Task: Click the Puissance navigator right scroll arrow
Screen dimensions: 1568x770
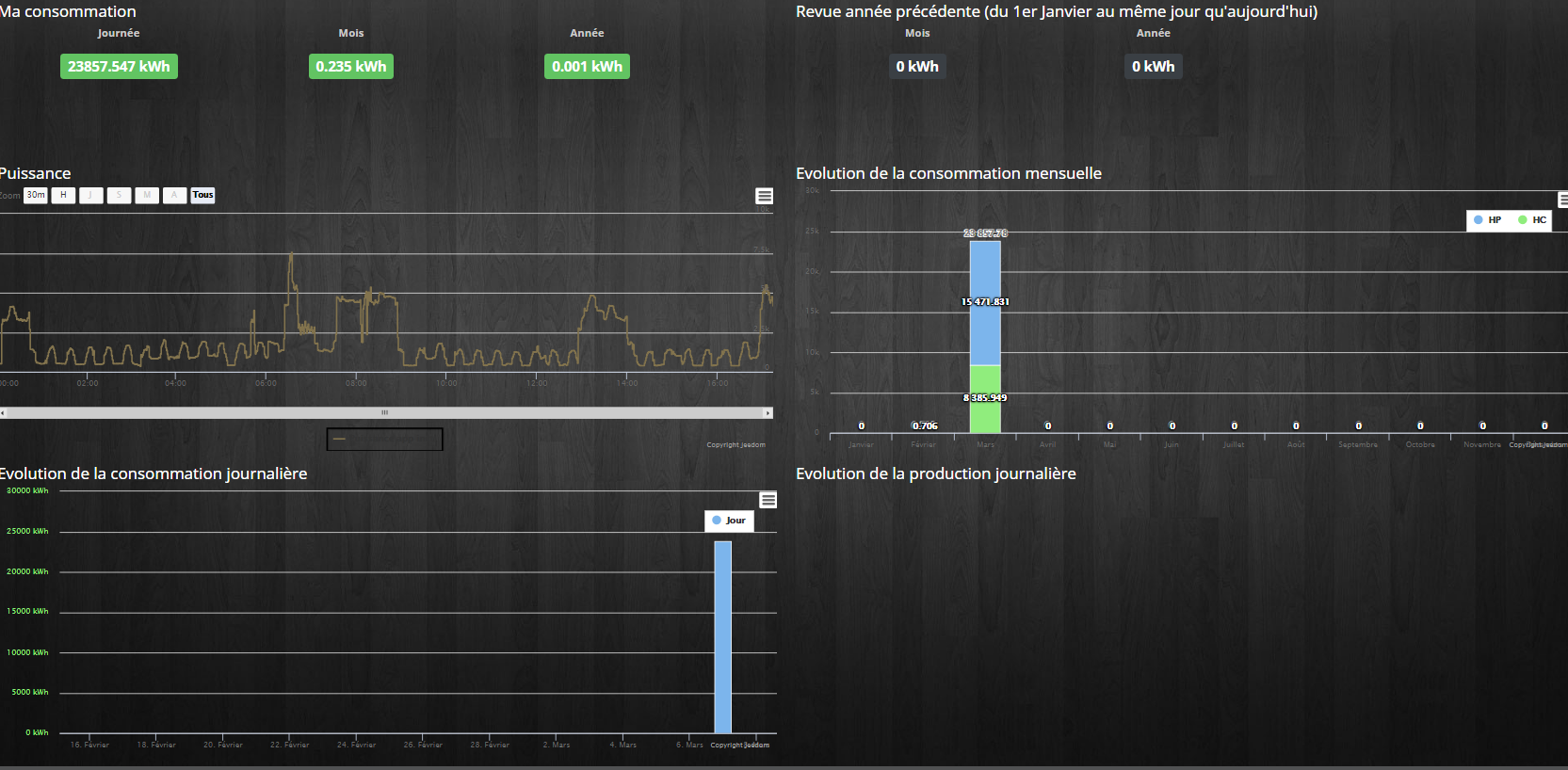Action: (x=768, y=412)
